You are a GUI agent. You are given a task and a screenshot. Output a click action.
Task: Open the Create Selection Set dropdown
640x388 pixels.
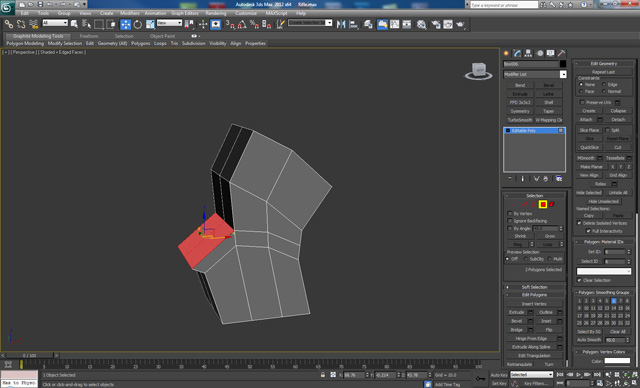(329, 23)
